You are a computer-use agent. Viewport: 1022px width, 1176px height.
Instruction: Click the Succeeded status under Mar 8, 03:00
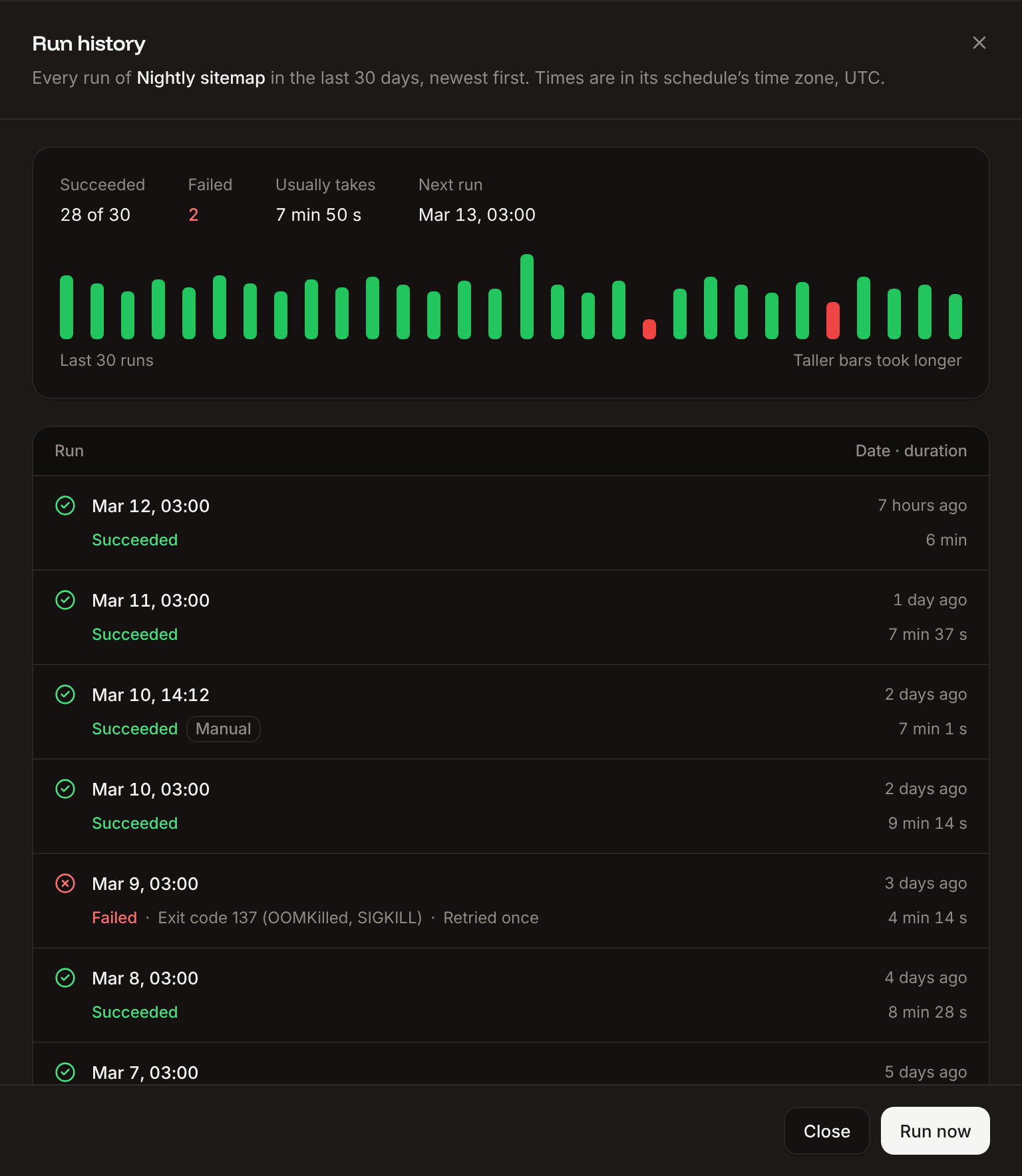(135, 1012)
